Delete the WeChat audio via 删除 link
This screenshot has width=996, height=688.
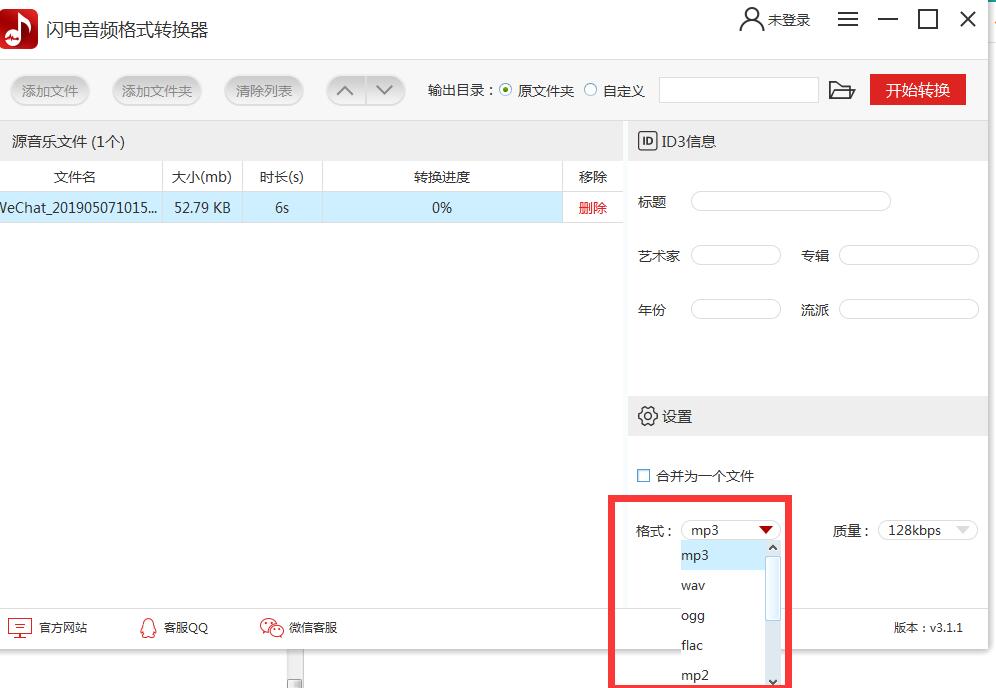pos(593,207)
